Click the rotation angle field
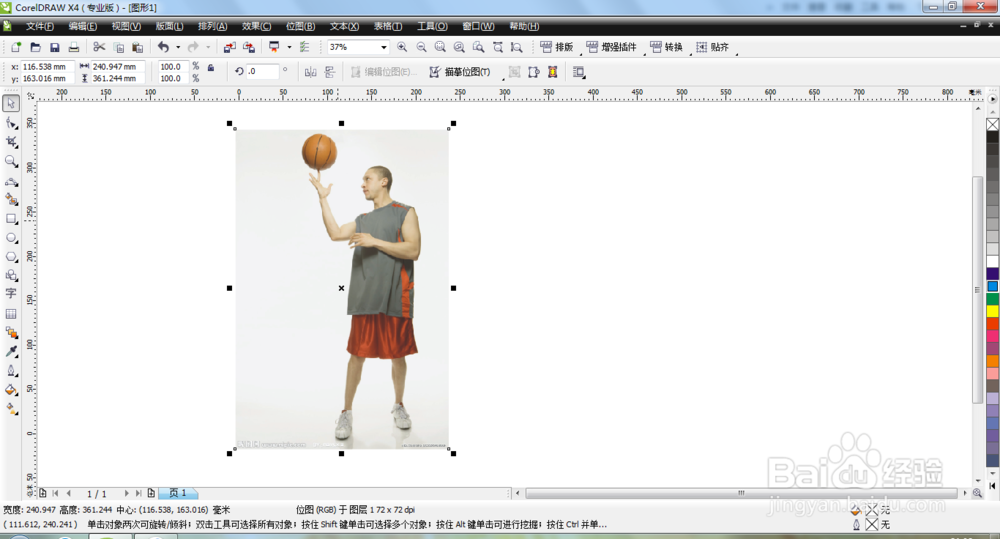Image resolution: width=1000 pixels, height=539 pixels. (x=263, y=71)
